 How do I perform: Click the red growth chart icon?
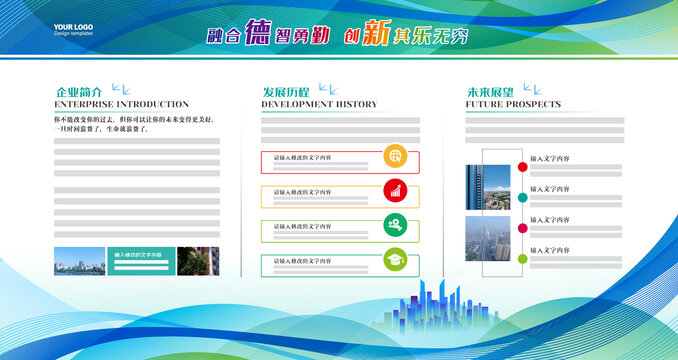(395, 191)
